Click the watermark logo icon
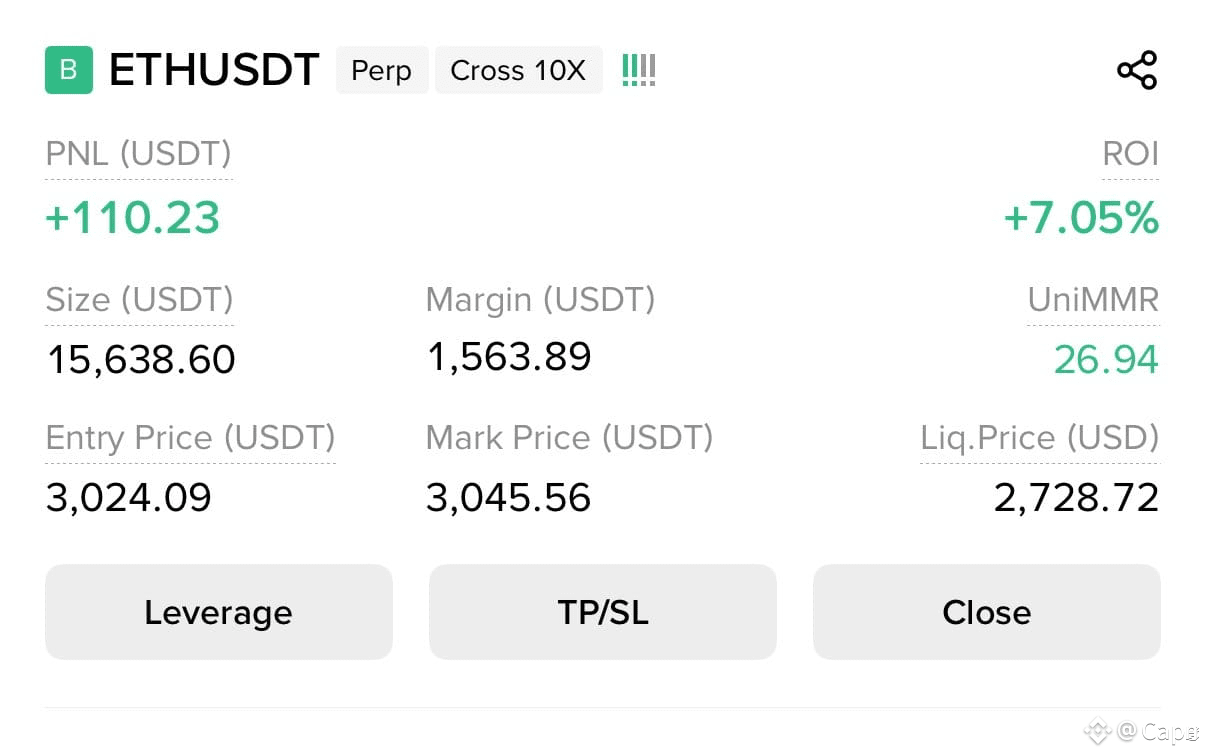Screen dimensions: 1206x756 coord(1097,731)
